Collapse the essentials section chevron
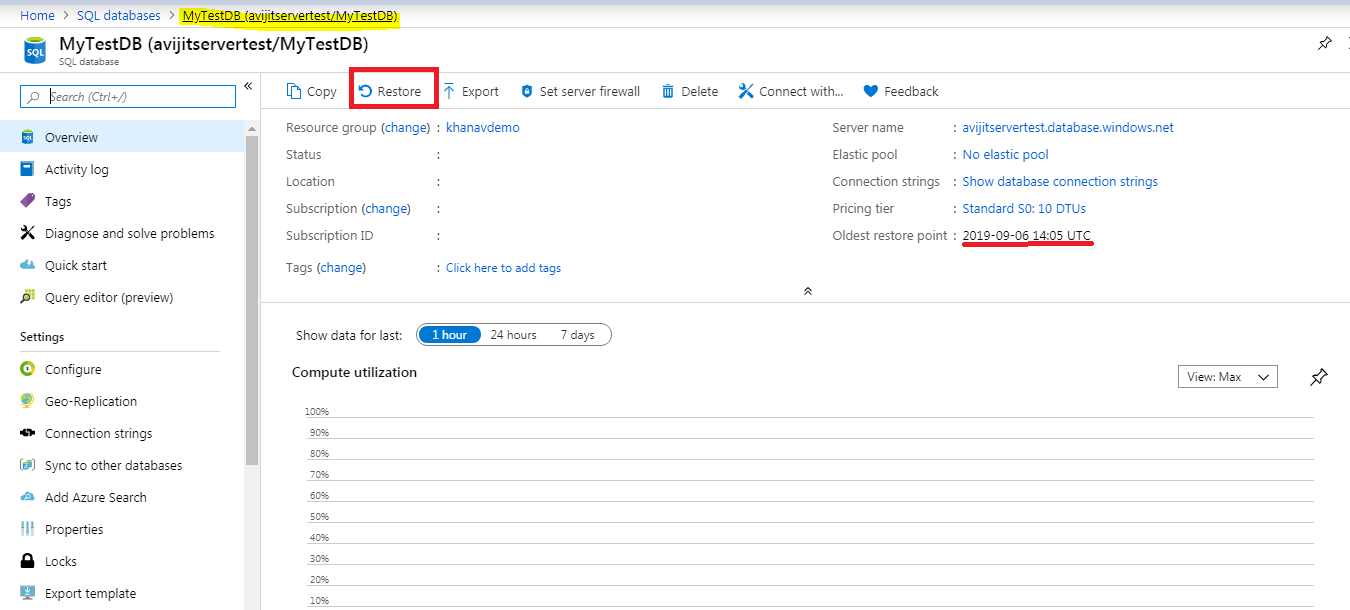 (807, 291)
